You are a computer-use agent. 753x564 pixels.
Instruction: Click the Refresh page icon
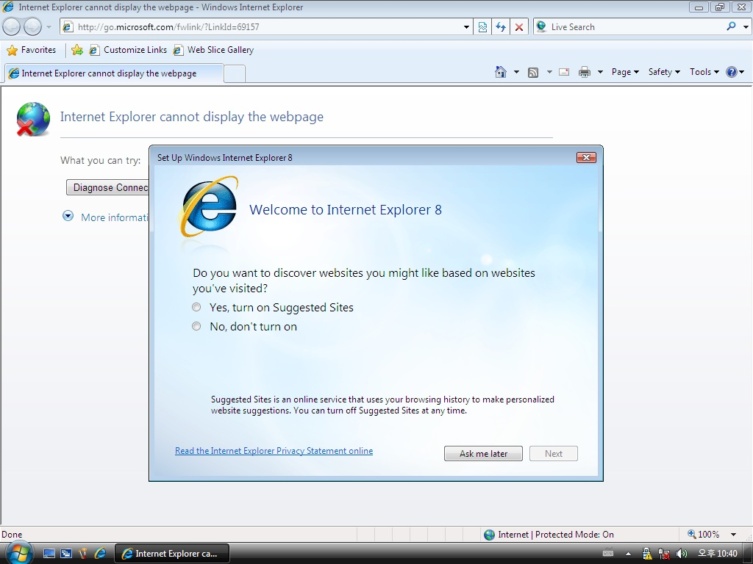(x=500, y=27)
